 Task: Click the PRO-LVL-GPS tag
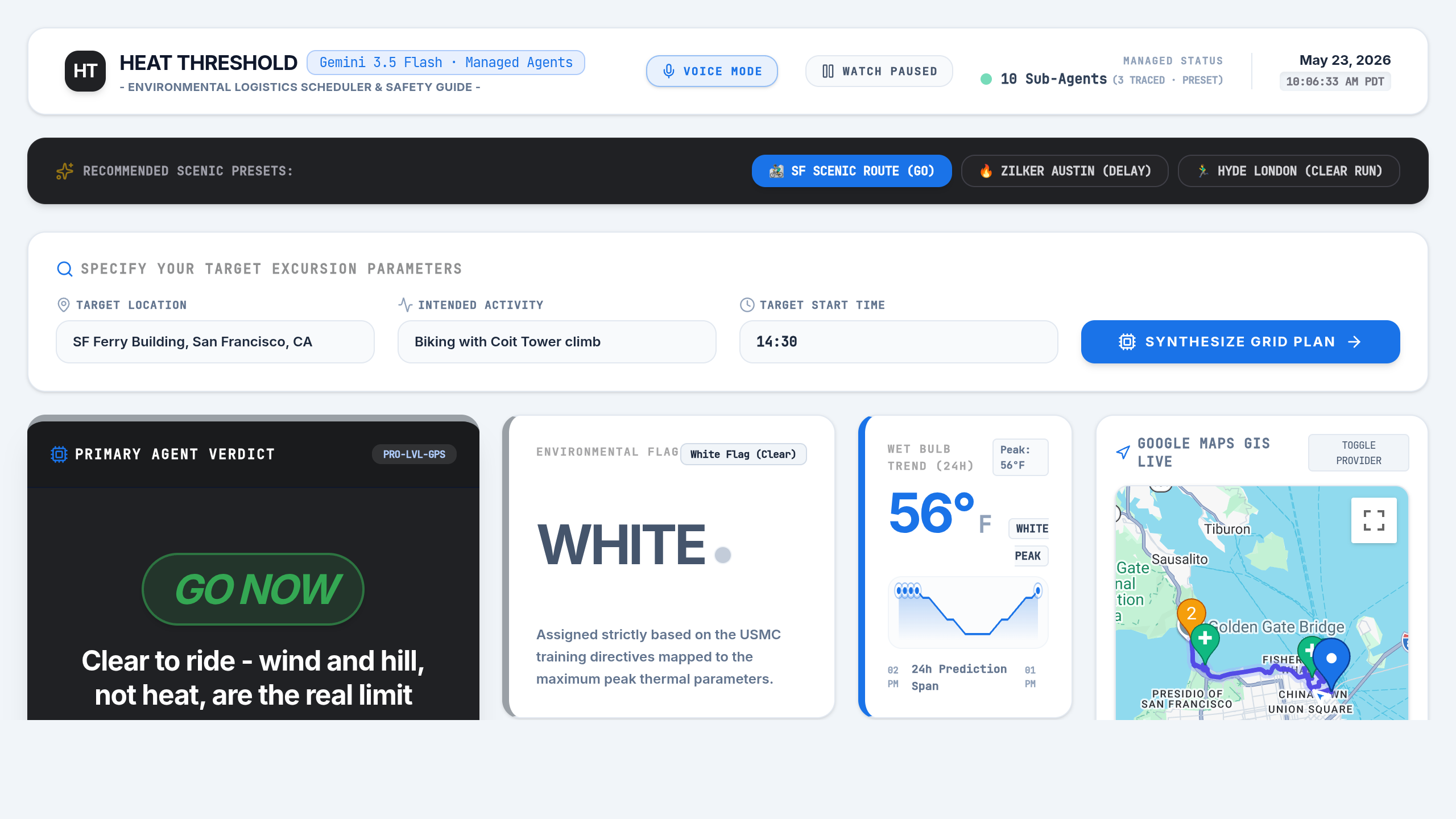pos(414,454)
